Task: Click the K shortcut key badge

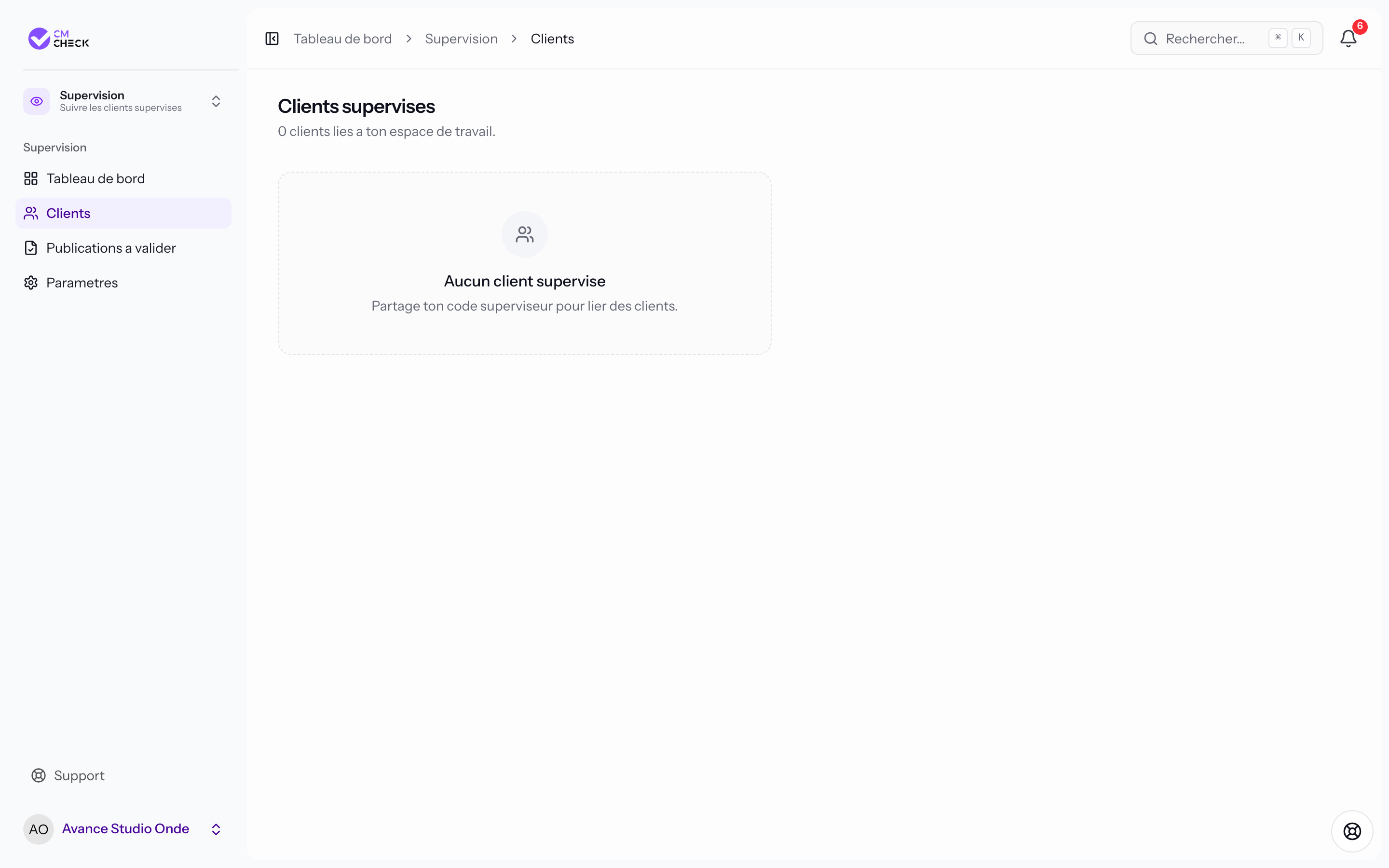Action: (x=1301, y=38)
